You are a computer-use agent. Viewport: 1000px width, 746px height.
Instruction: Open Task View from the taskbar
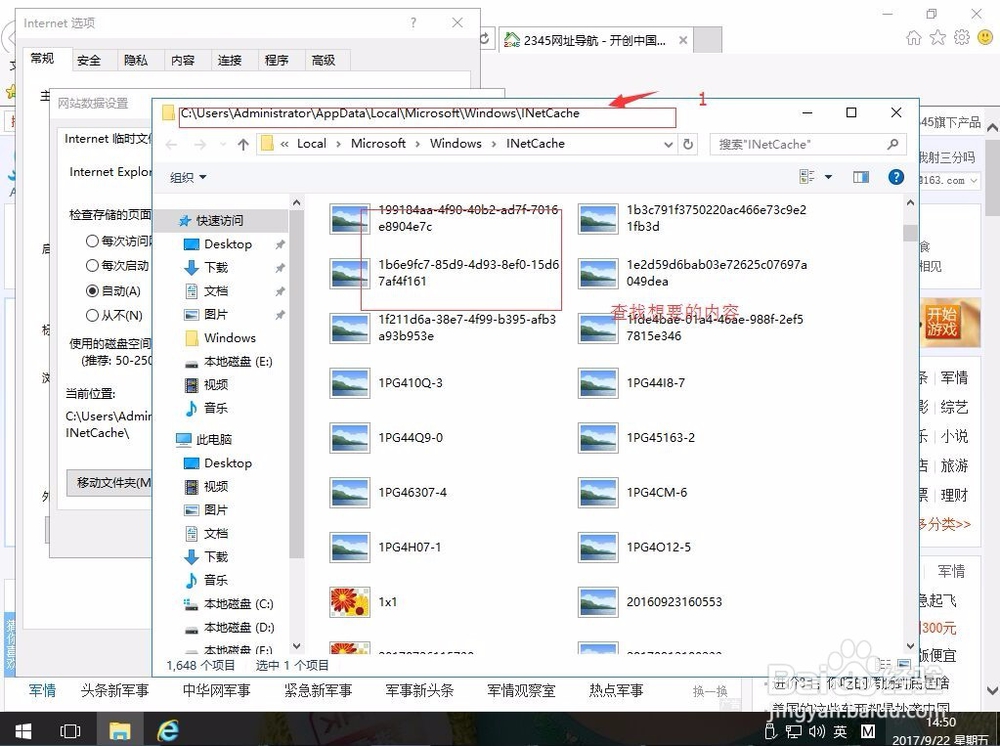70,731
